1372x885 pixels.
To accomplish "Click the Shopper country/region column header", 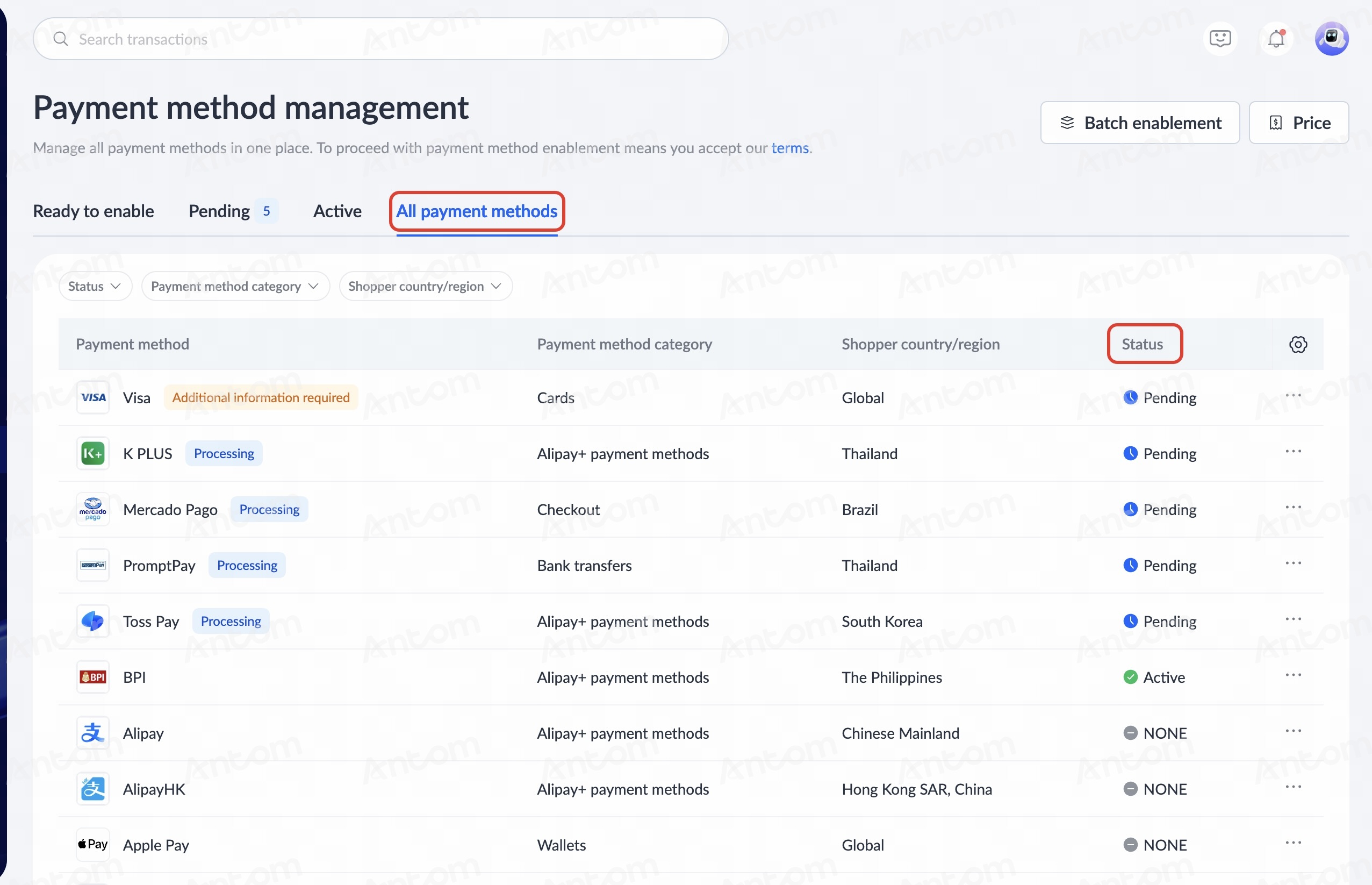I will (921, 344).
